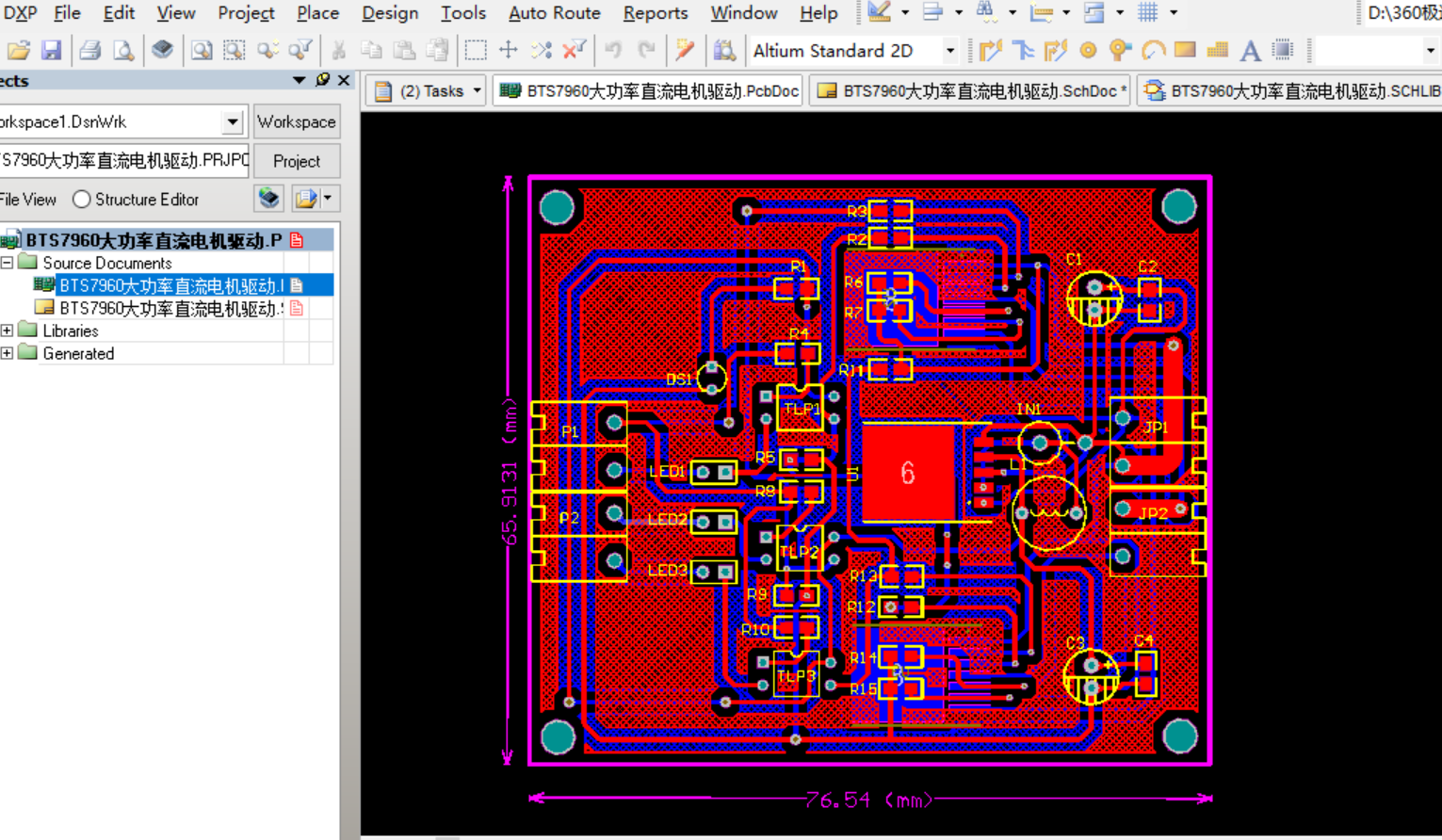The height and width of the screenshot is (840, 1442).
Task: Zoom on selected objects
Action: coord(267,50)
